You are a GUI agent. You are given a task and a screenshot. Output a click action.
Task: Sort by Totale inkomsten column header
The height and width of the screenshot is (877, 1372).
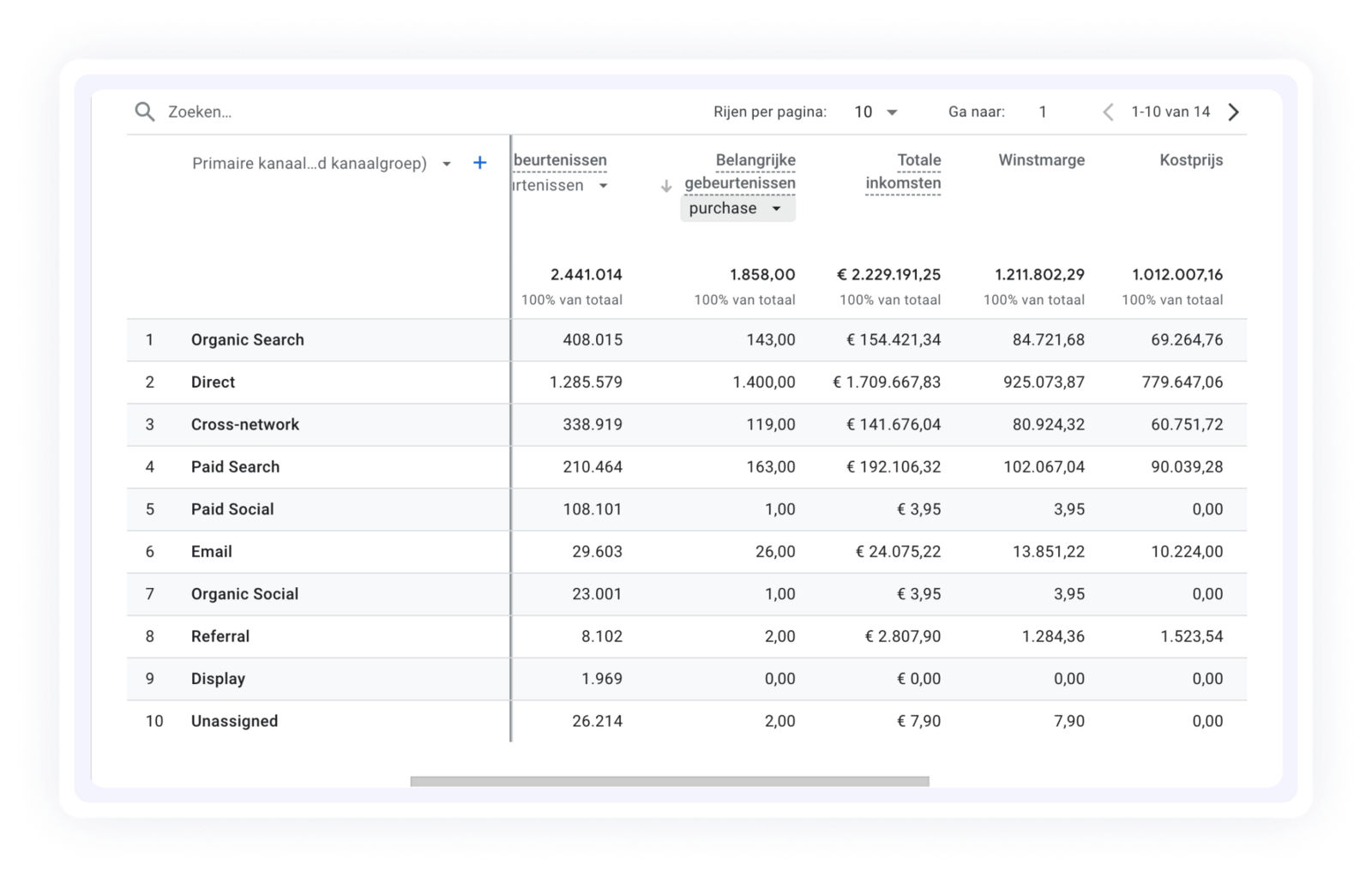[x=903, y=171]
